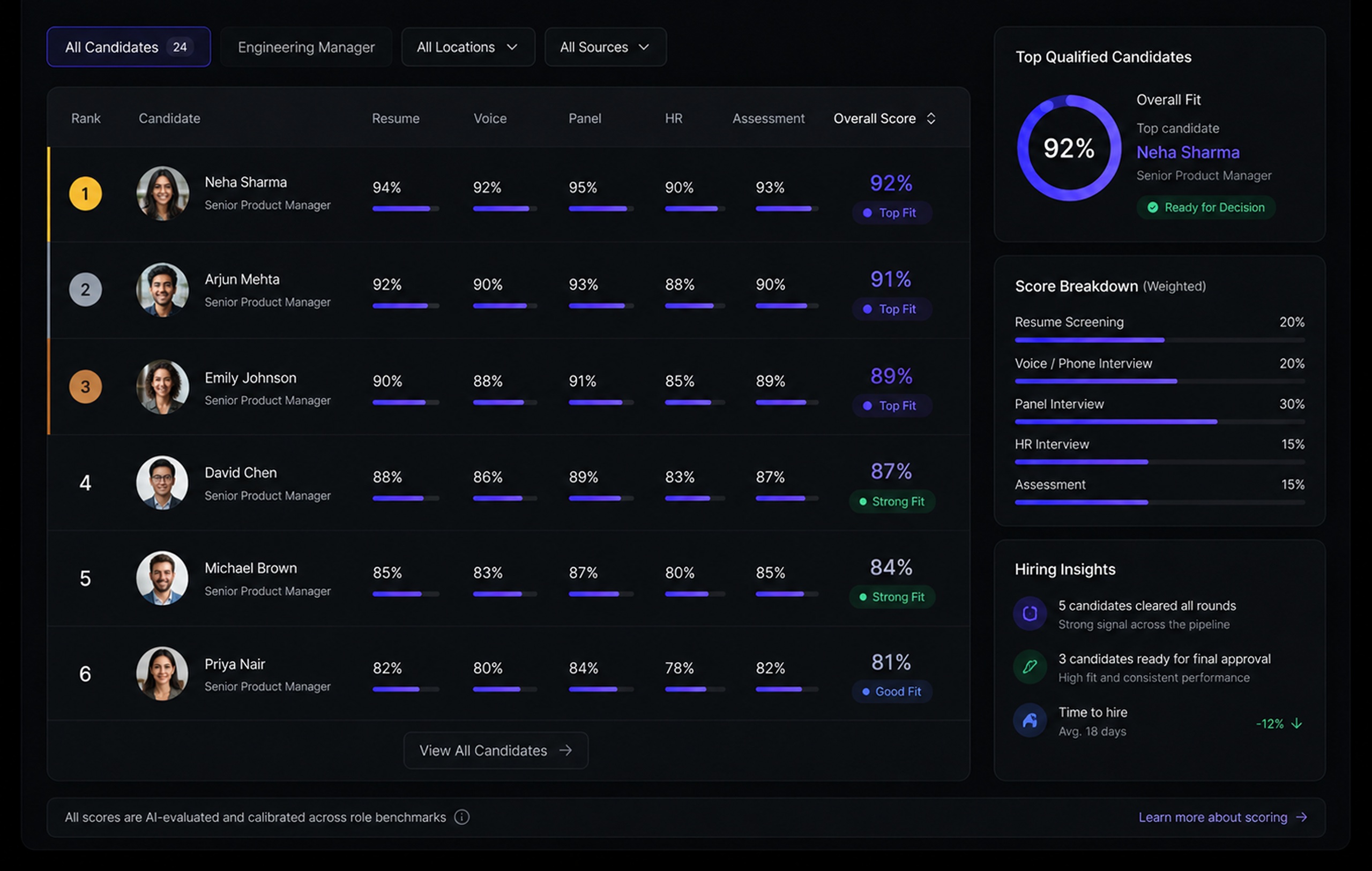Click Neha Sharma's 95% Panel score

click(583, 187)
